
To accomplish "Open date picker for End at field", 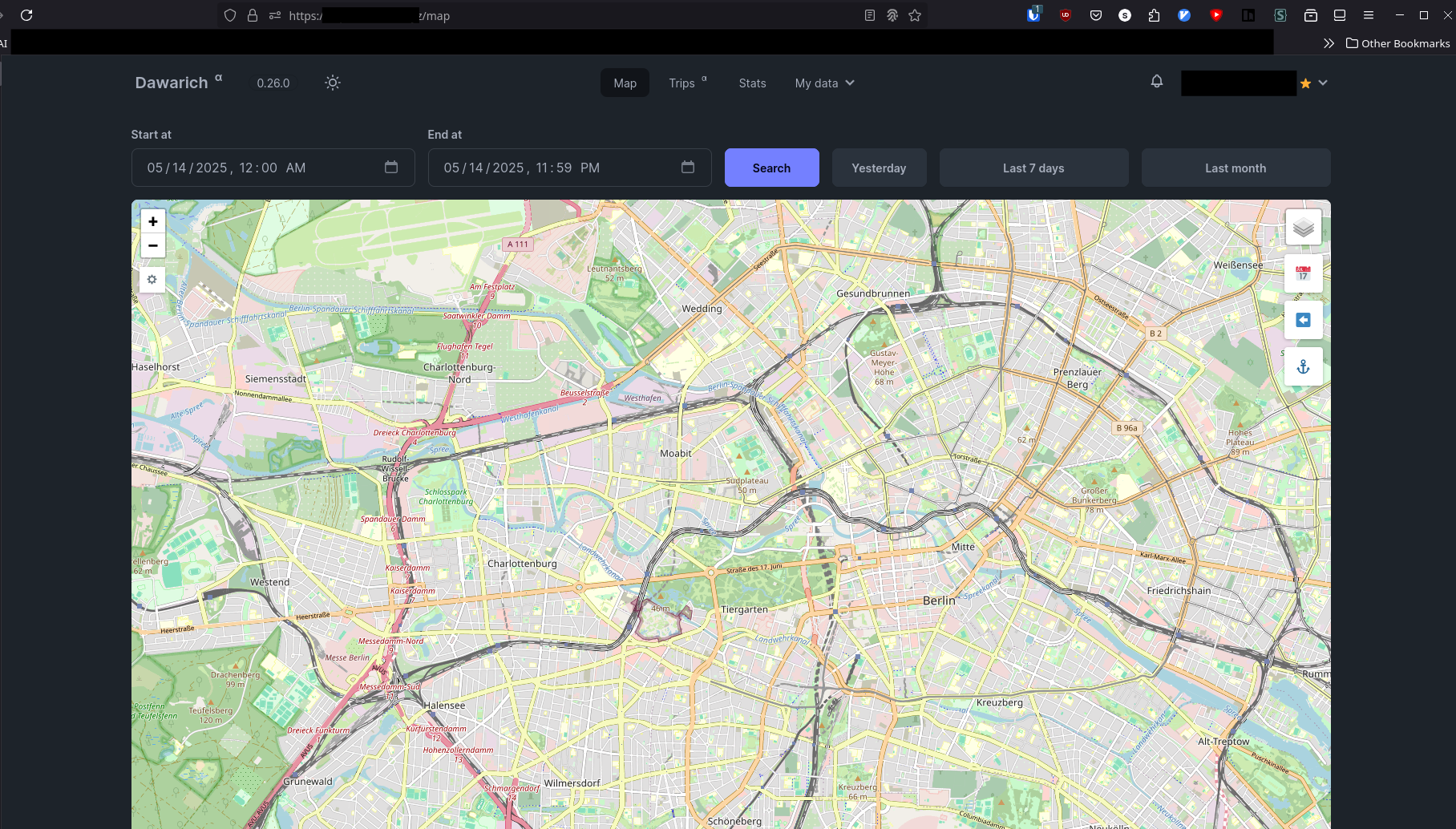I will click(688, 167).
